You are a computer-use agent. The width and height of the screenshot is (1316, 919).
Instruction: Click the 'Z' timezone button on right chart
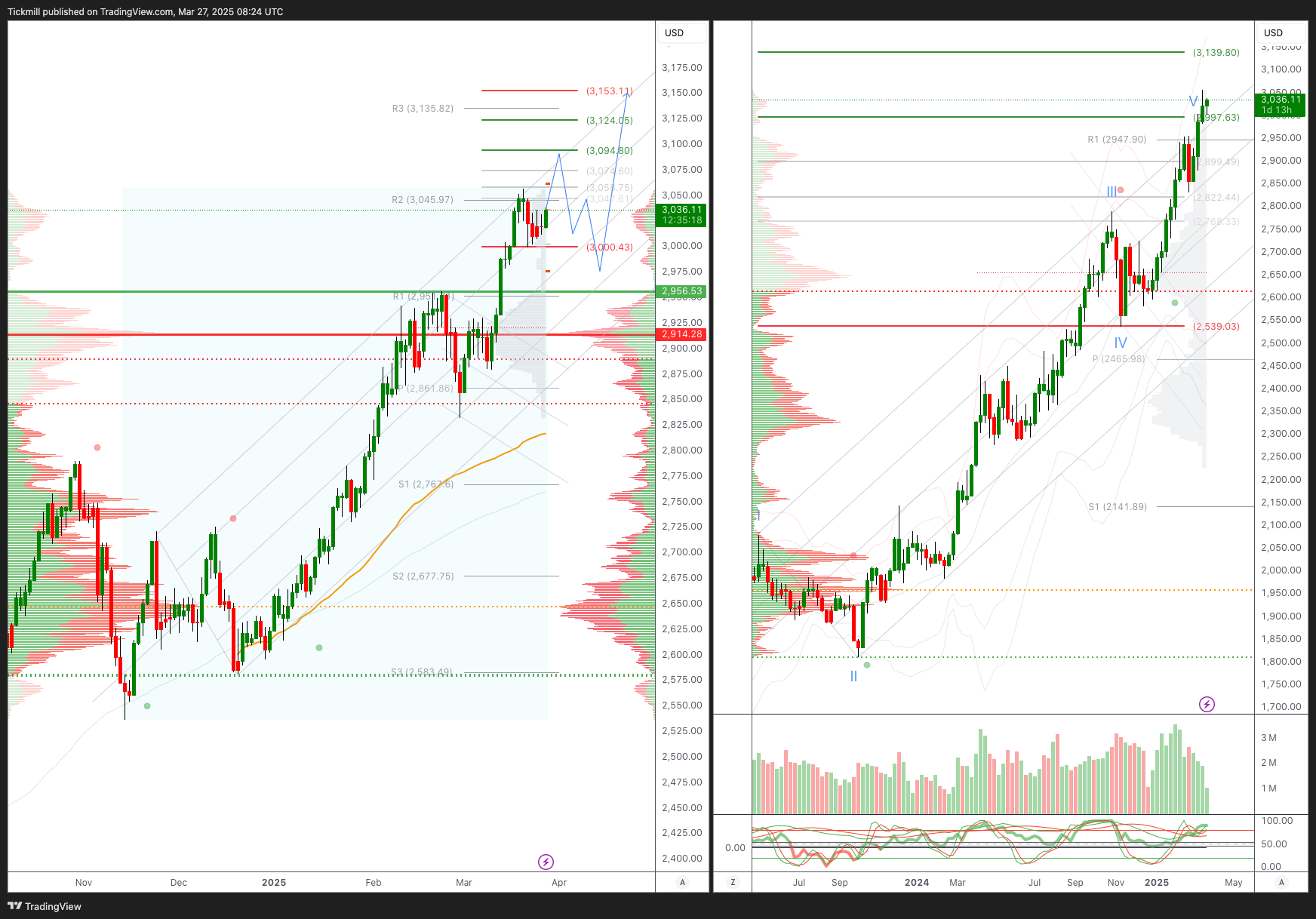point(733,882)
